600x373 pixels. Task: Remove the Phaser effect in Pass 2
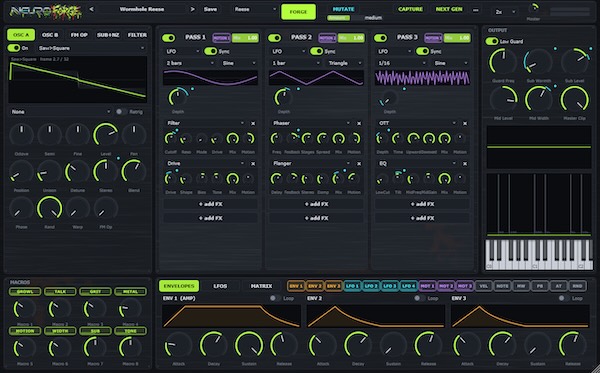[x=359, y=123]
